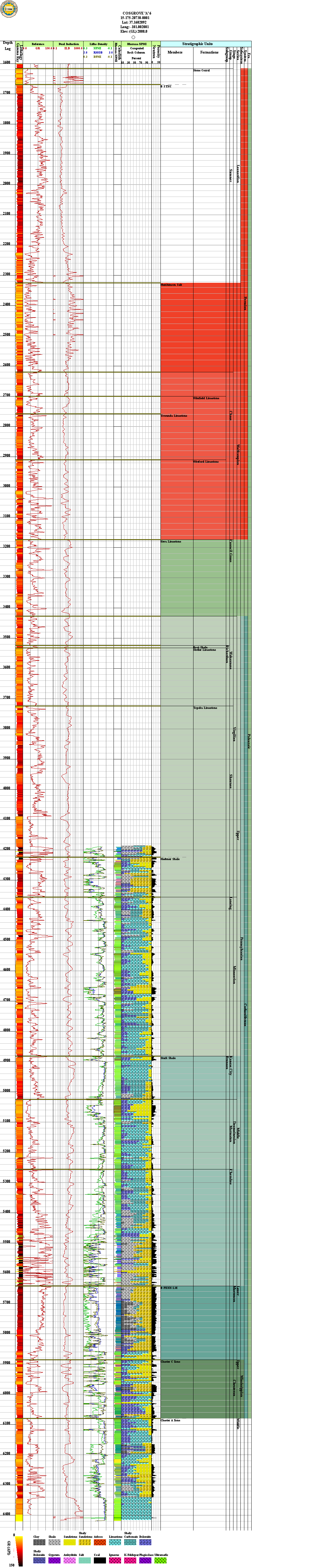Click the black Coal legend swatch
This screenshot has width=327, height=1568.
point(99,1560)
